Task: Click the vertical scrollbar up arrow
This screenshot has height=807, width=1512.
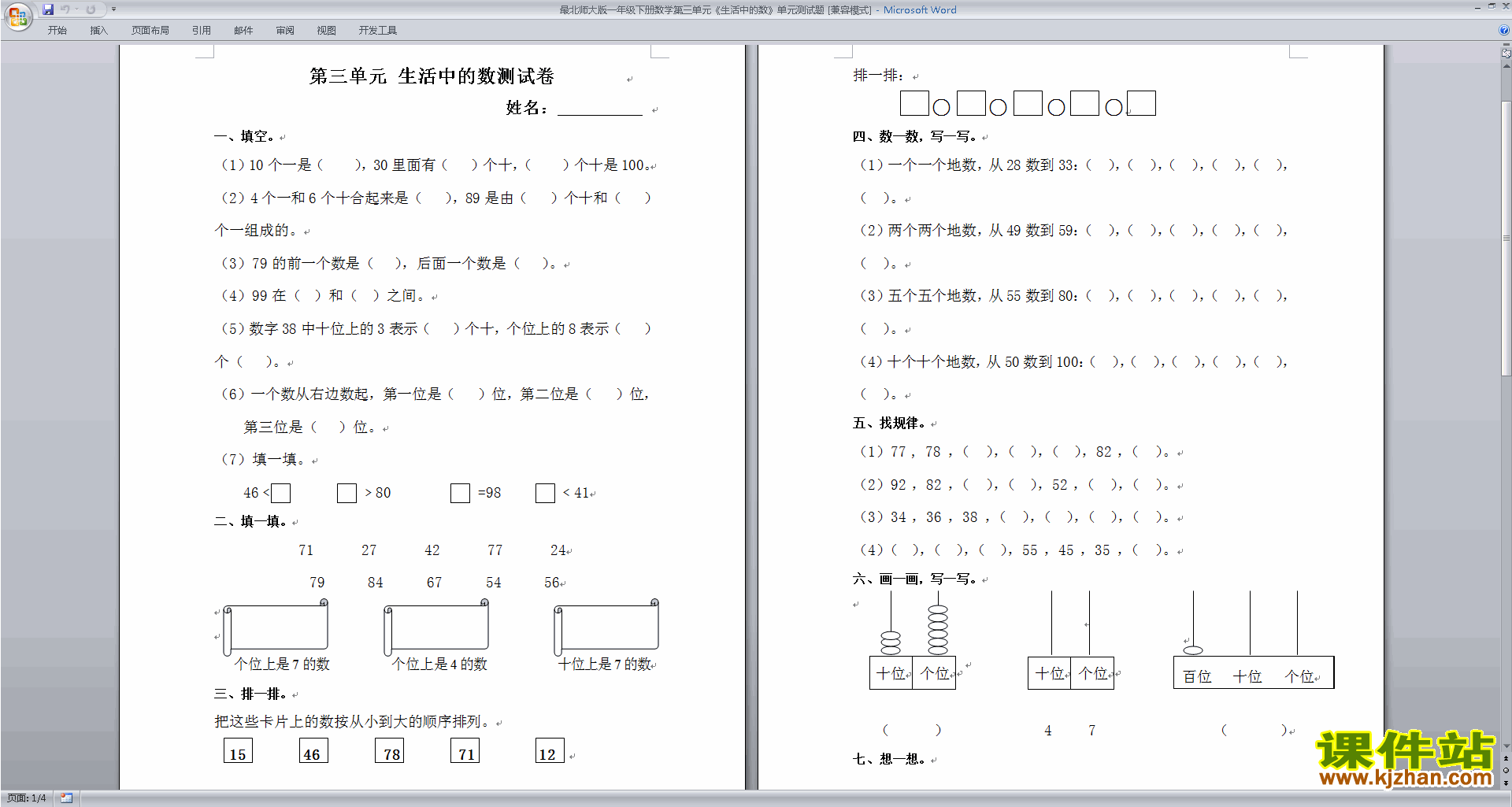Action: point(1506,65)
